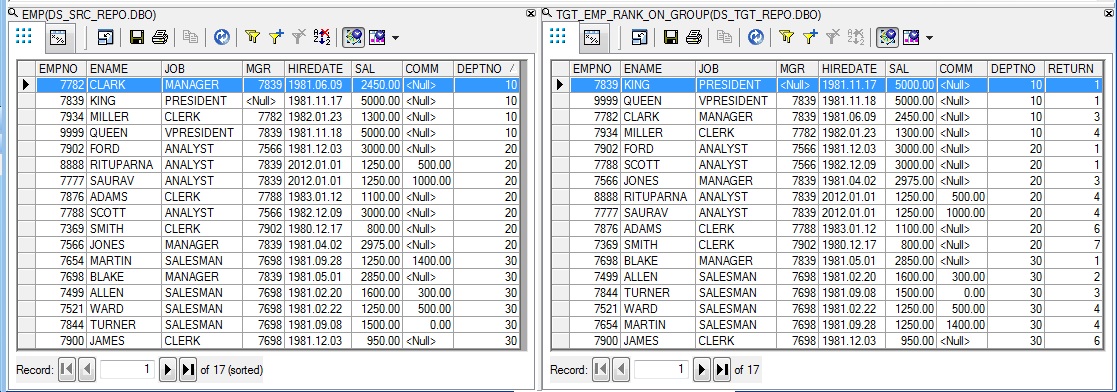This screenshot has height=392, width=1117.
Task: Select VPRESIDENT job cell in EMP panel
Action: (x=202, y=133)
